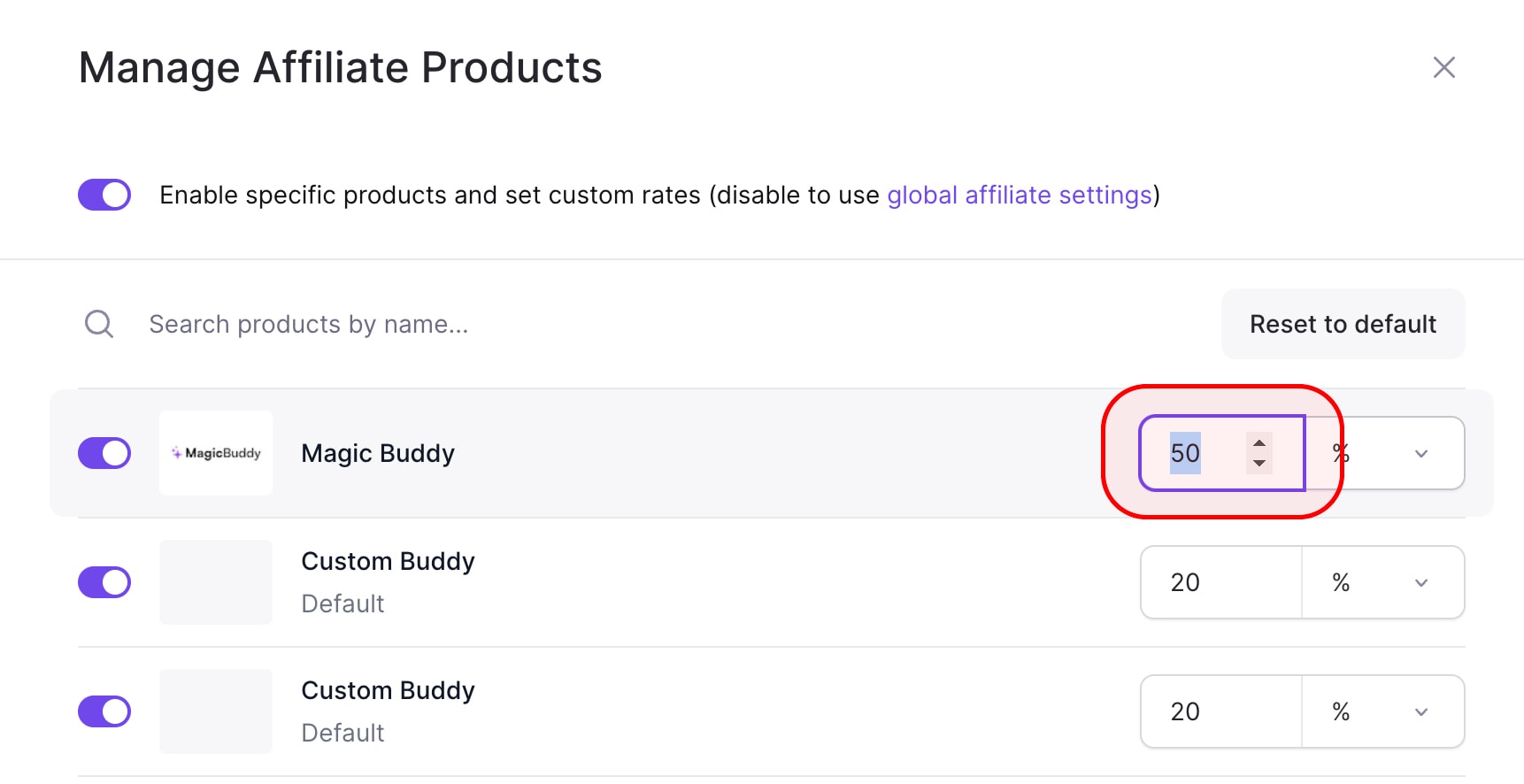Viewport: 1524px width, 784px height.
Task: Click the close X on the dialog
Action: [1443, 66]
